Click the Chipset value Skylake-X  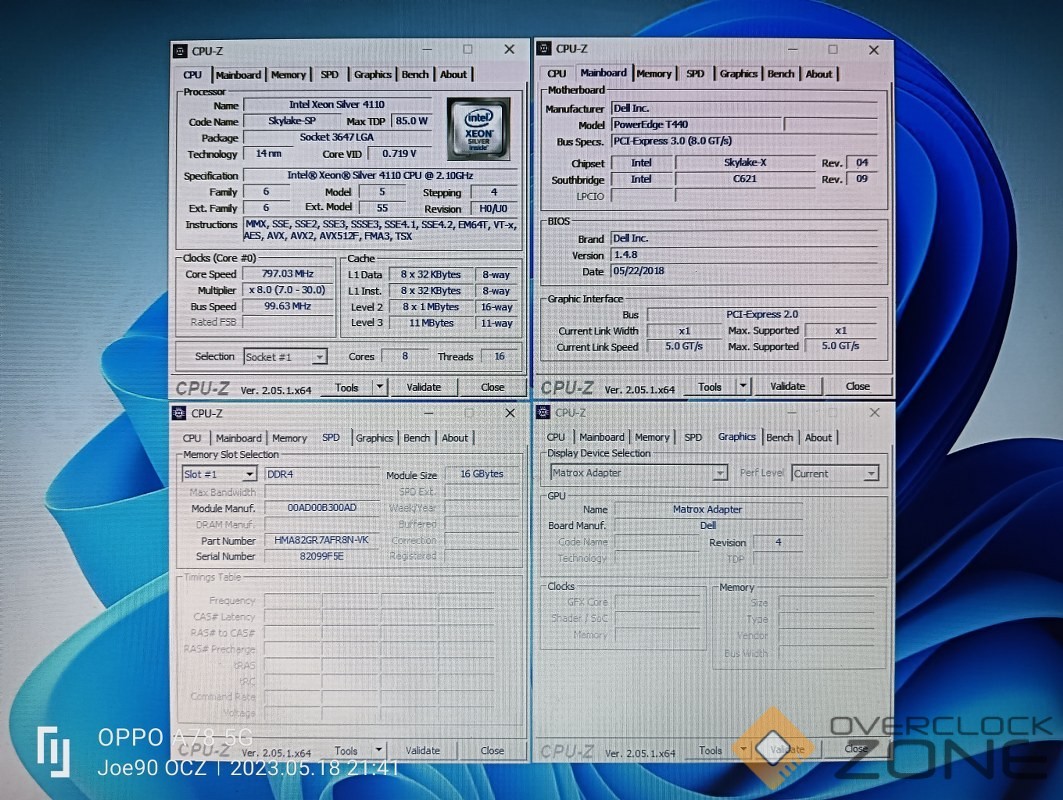745,163
